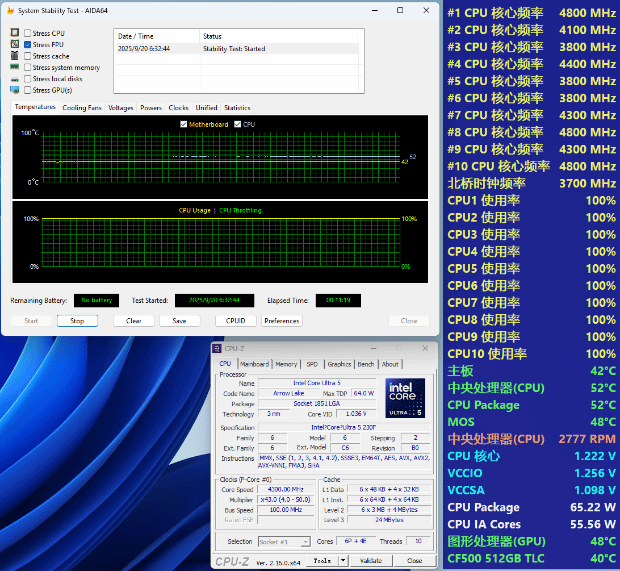Click the Remaining Battery 'No battery' field
The height and width of the screenshot is (571, 620).
(96, 301)
